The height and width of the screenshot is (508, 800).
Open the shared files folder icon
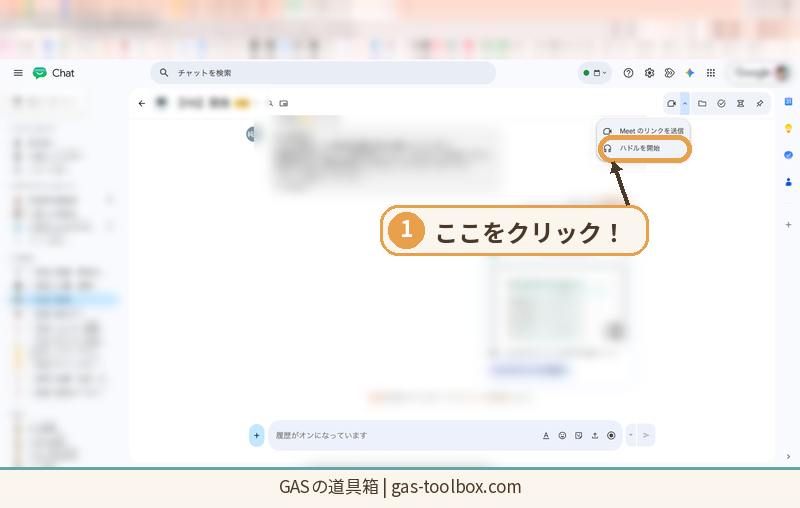pyautogui.click(x=702, y=104)
